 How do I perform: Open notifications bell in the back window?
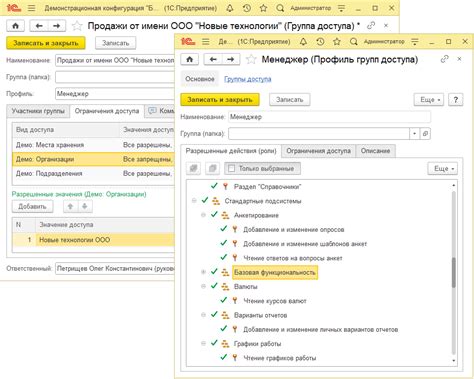(x=230, y=8)
